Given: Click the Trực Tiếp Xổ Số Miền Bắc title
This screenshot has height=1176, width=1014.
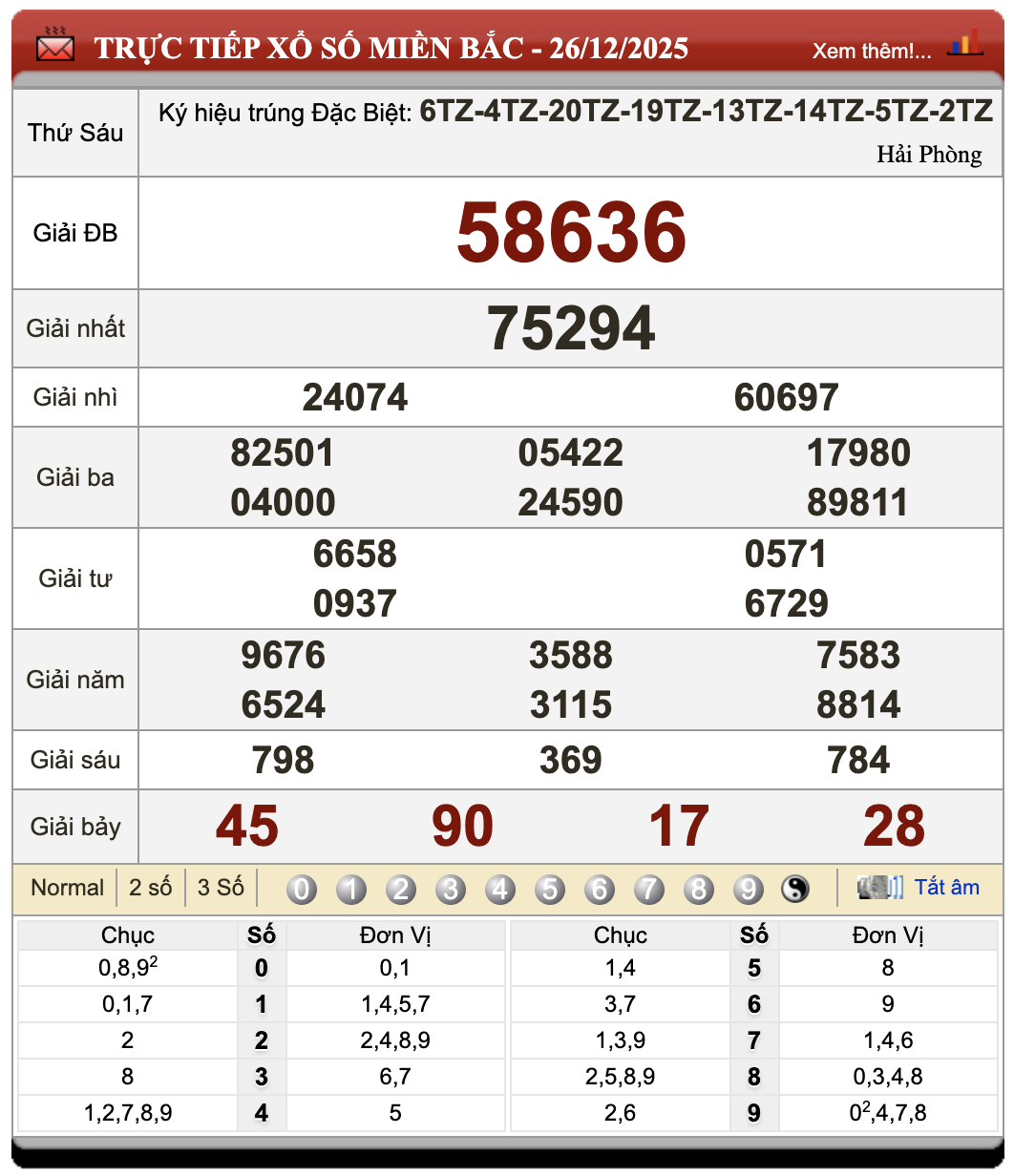Looking at the screenshot, I should [391, 49].
